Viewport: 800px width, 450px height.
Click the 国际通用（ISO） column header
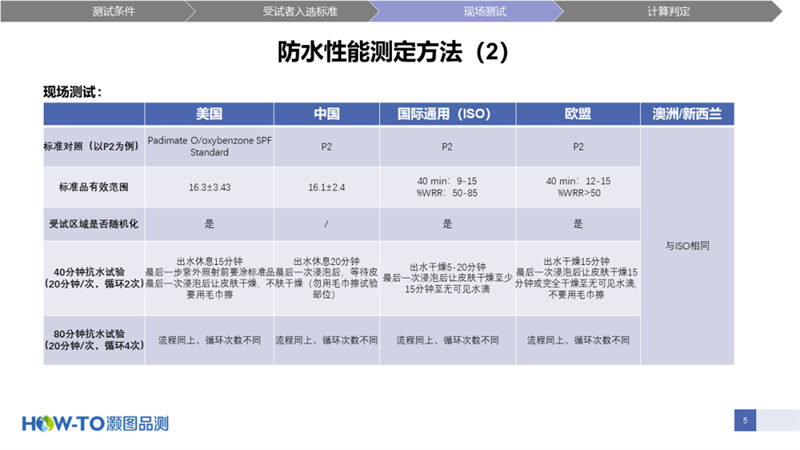pyautogui.click(x=446, y=114)
